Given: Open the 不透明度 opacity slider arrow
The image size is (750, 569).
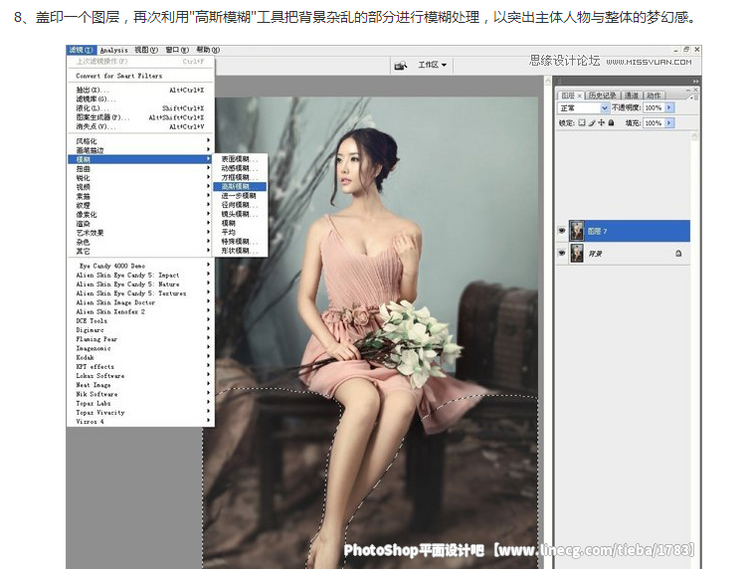Looking at the screenshot, I should click(x=669, y=108).
